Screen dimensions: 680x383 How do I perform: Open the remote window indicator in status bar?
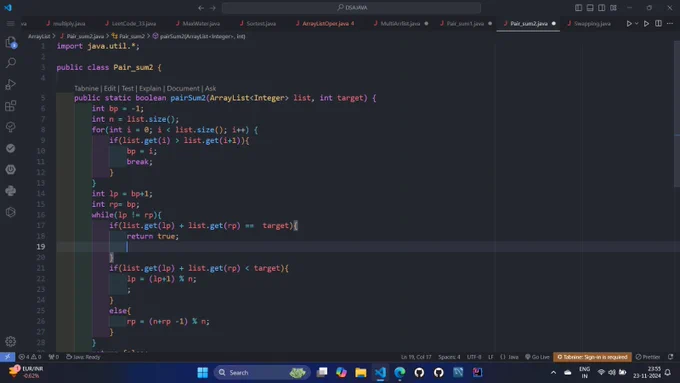7,357
